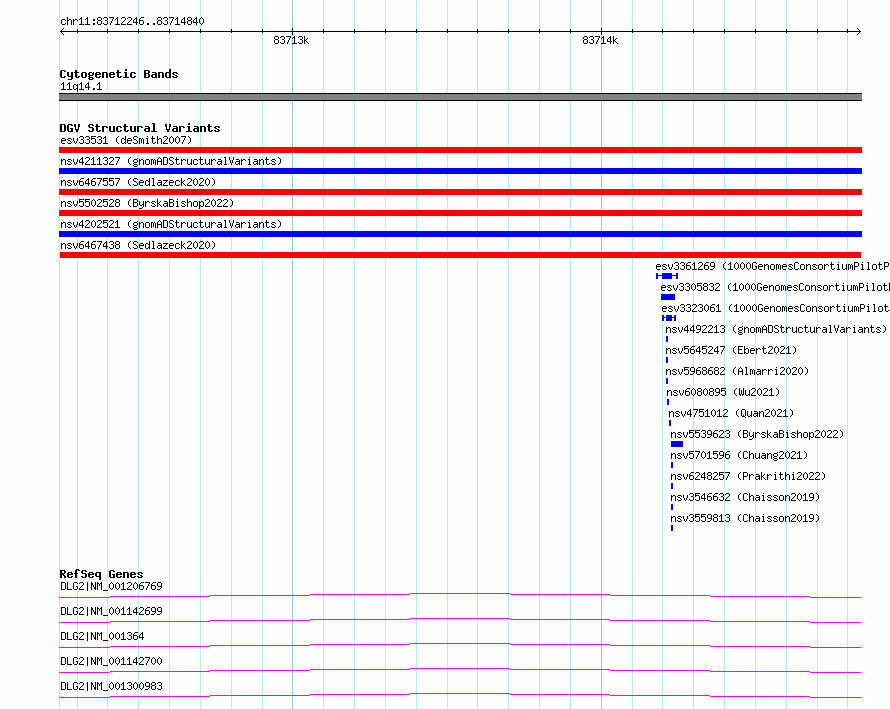Click the right arrow of the ruler
The width and height of the screenshot is (890, 709).
(x=859, y=31)
